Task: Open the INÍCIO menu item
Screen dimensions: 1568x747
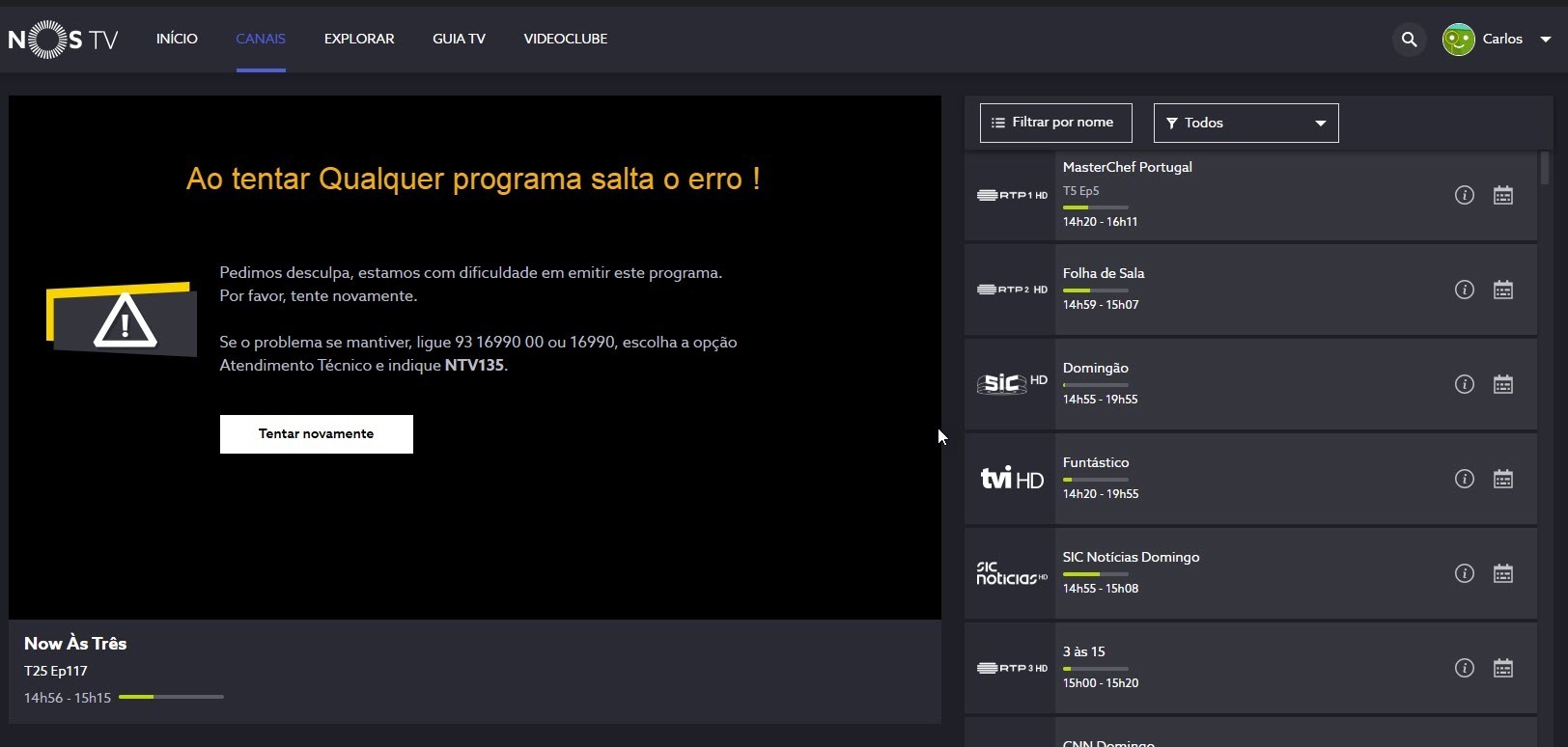Action: click(177, 39)
